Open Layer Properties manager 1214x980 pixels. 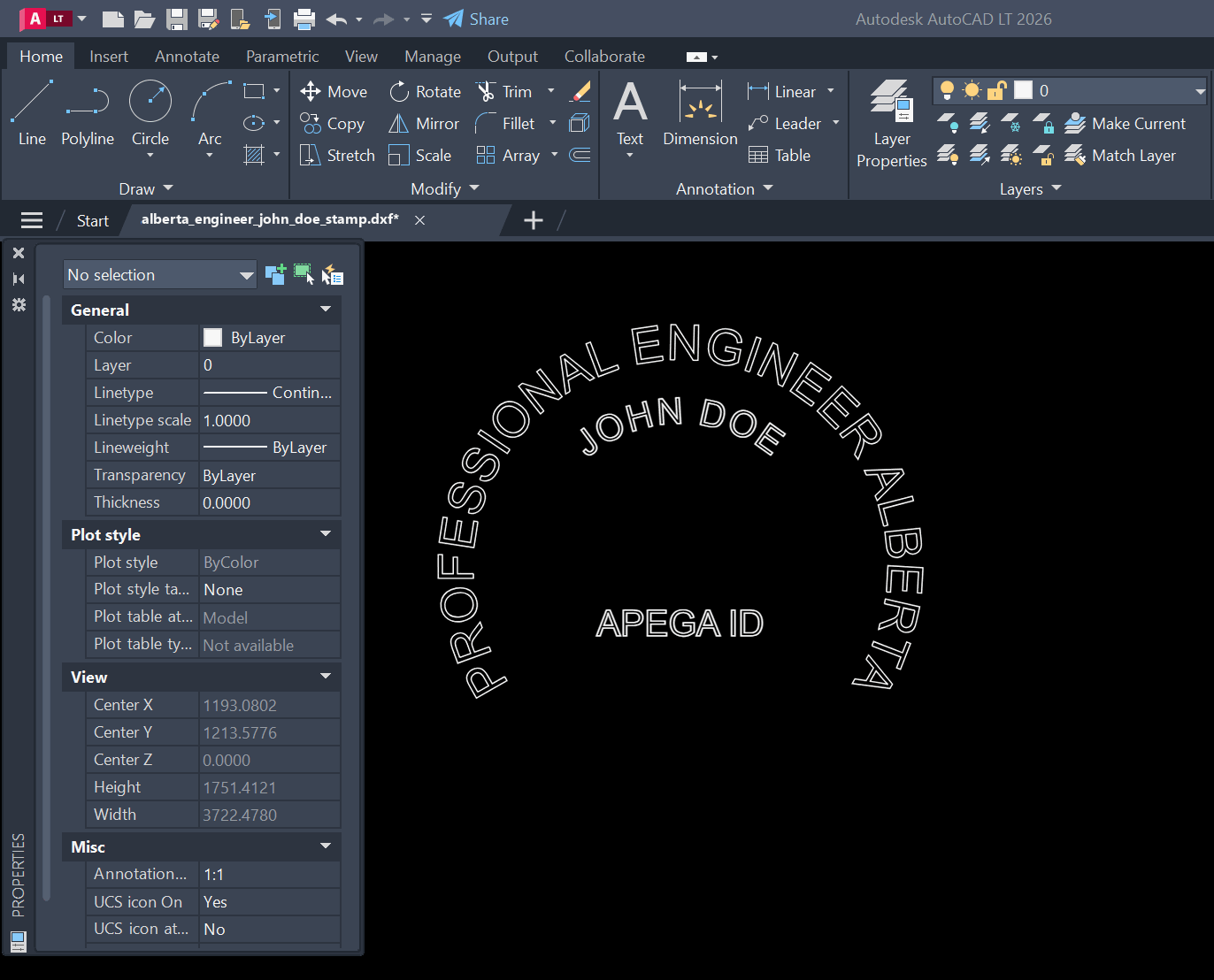pos(891,124)
